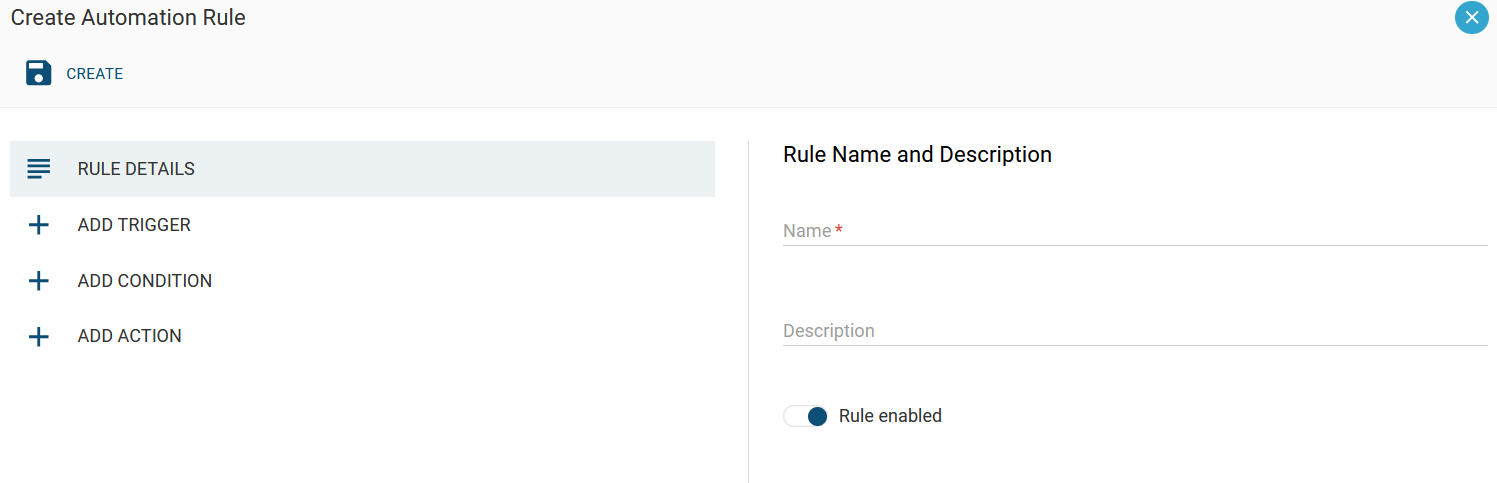Click the dark knob of the Rule enabled switch
1497x483 pixels.
point(817,416)
